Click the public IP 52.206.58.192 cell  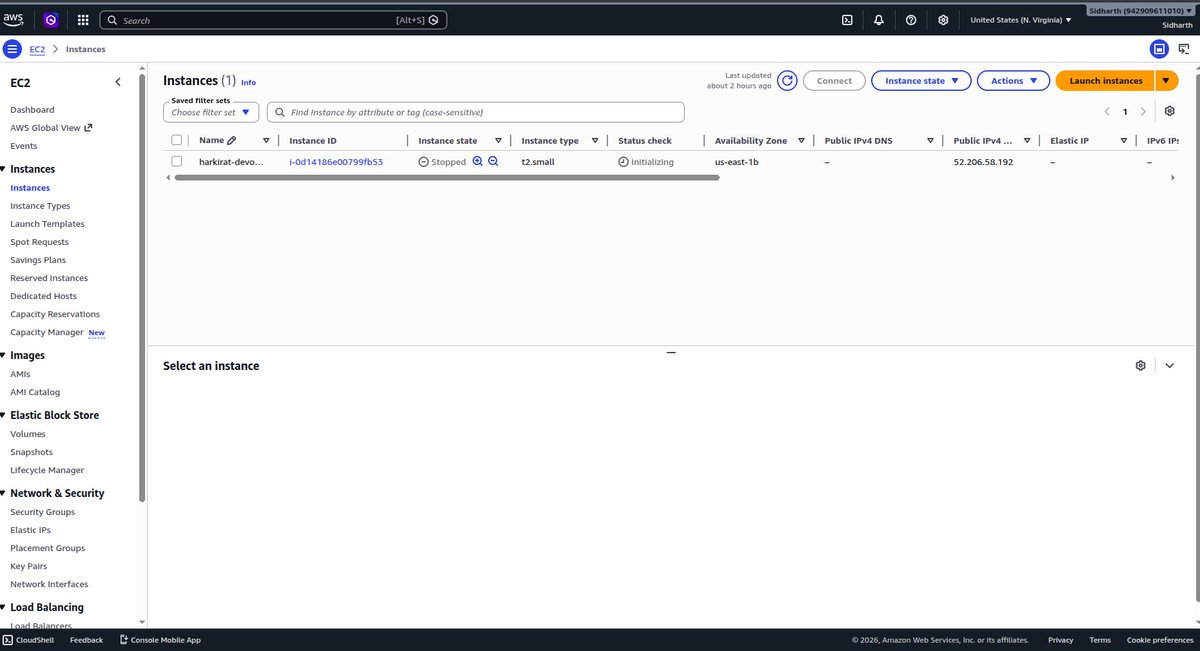tap(983, 161)
